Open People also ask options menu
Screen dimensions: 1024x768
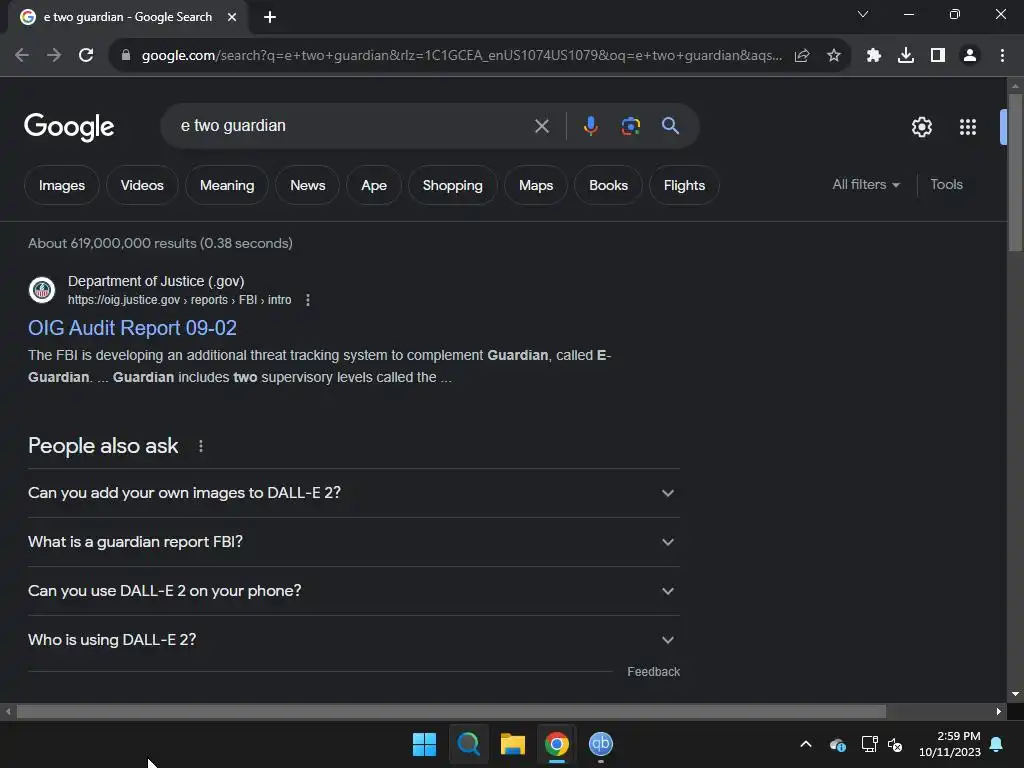200,446
